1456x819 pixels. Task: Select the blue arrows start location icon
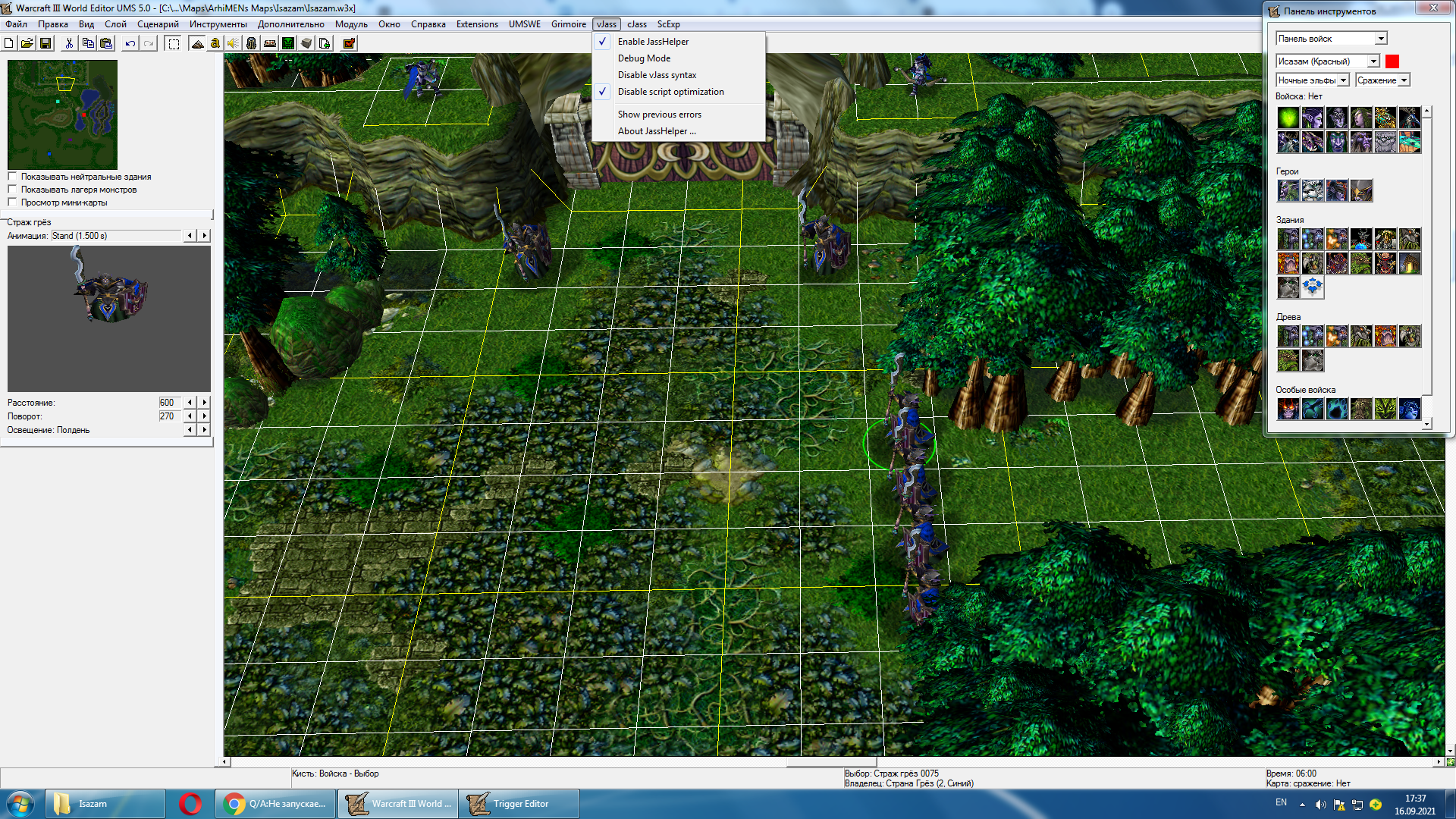[x=1313, y=287]
